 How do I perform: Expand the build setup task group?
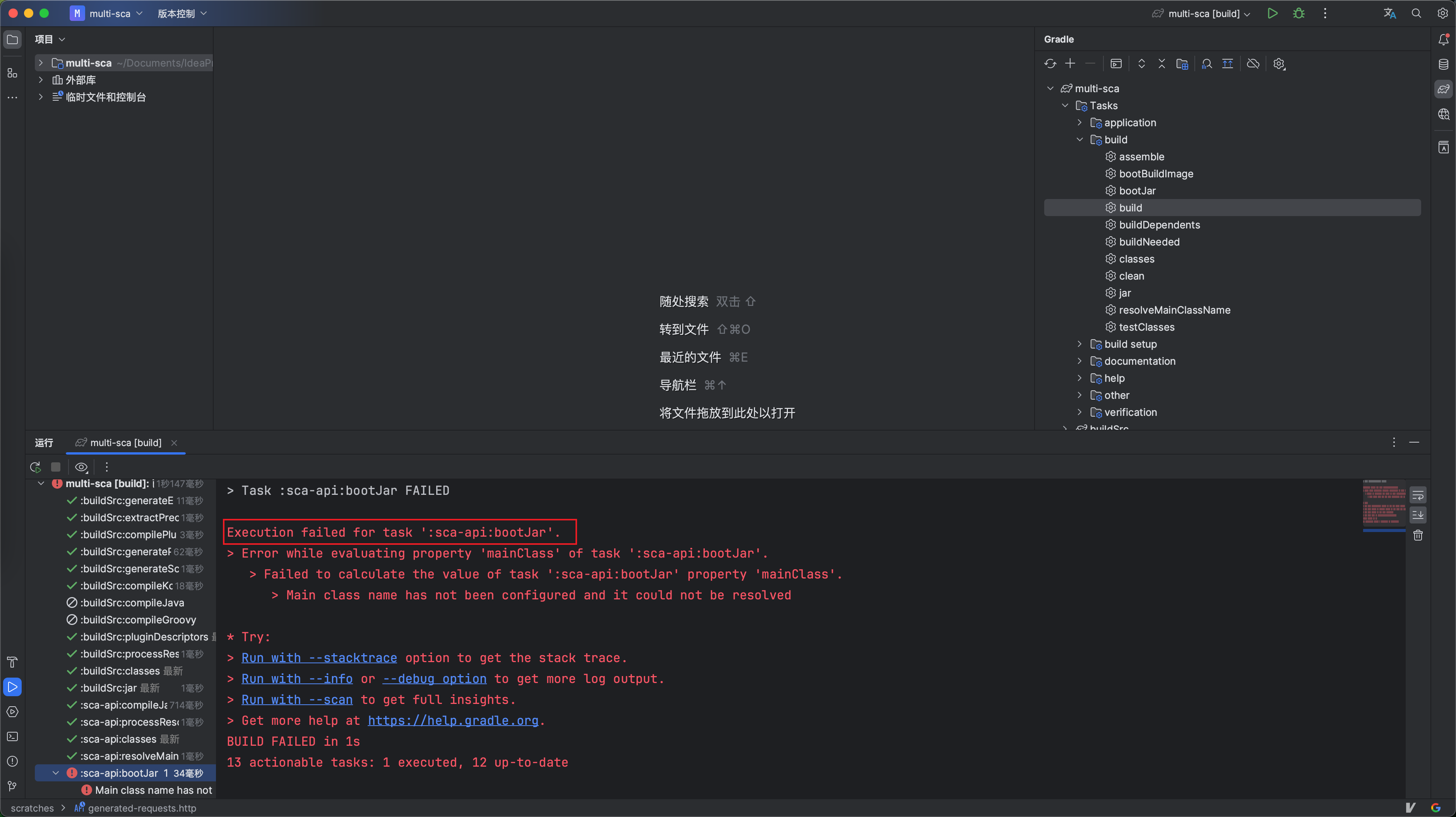click(1079, 344)
